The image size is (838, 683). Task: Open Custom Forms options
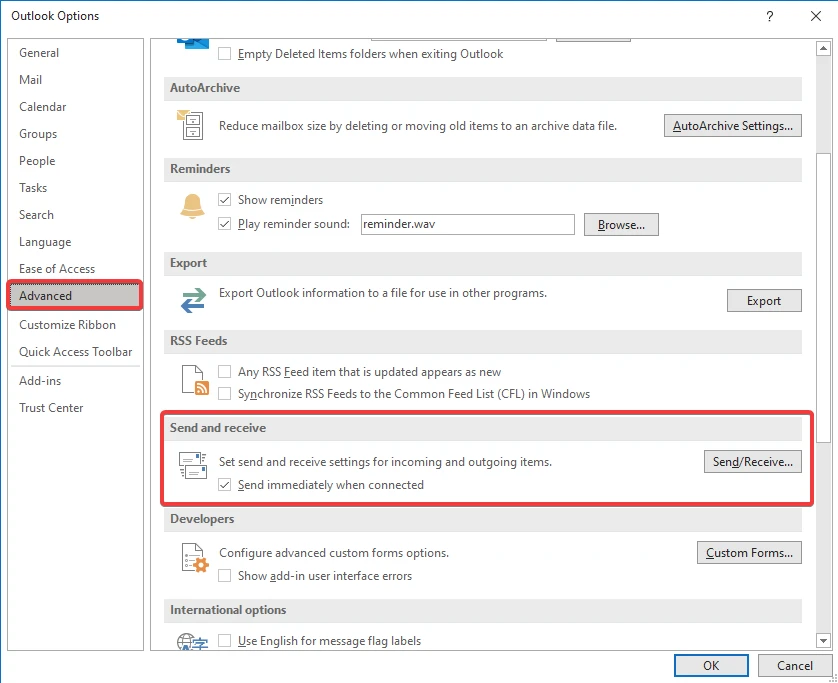[x=749, y=553]
